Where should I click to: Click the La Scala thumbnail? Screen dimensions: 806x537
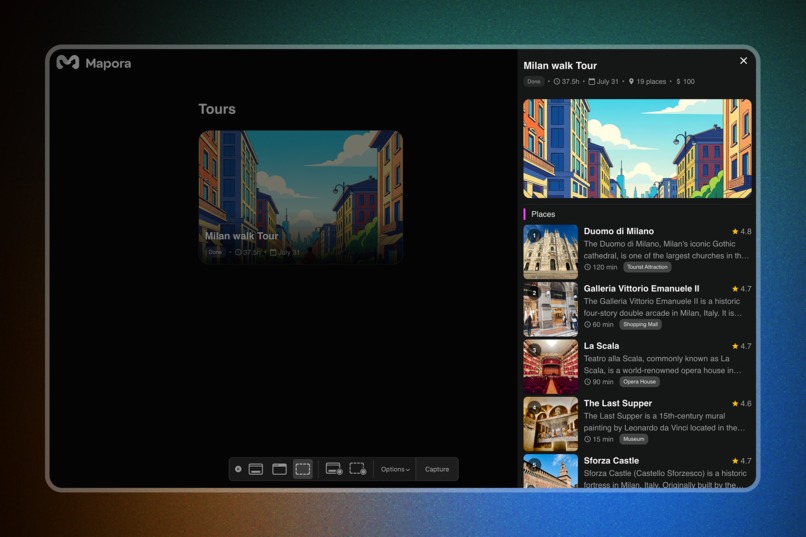coord(551,367)
